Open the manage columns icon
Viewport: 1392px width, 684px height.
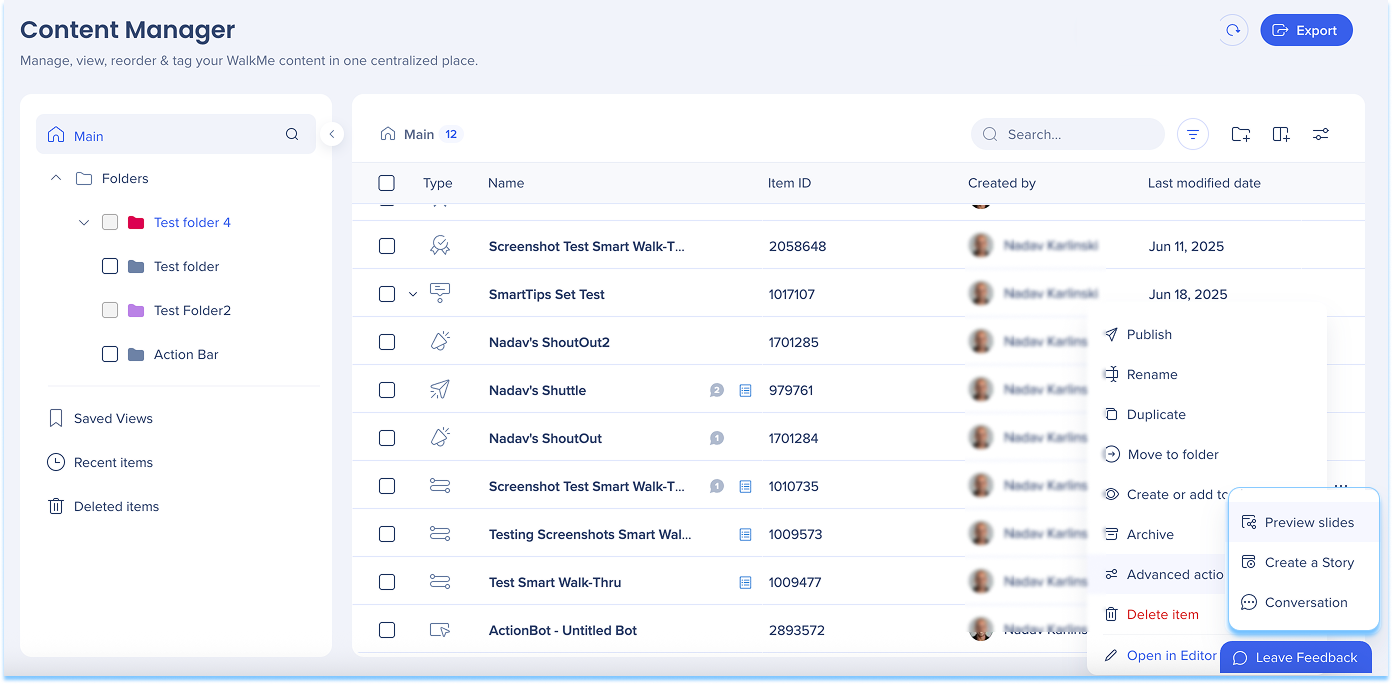1281,134
